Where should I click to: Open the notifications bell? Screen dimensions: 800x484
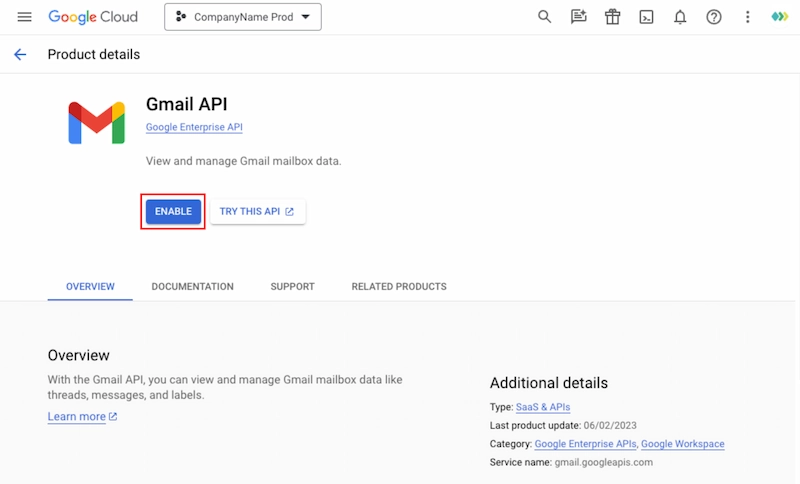[680, 17]
